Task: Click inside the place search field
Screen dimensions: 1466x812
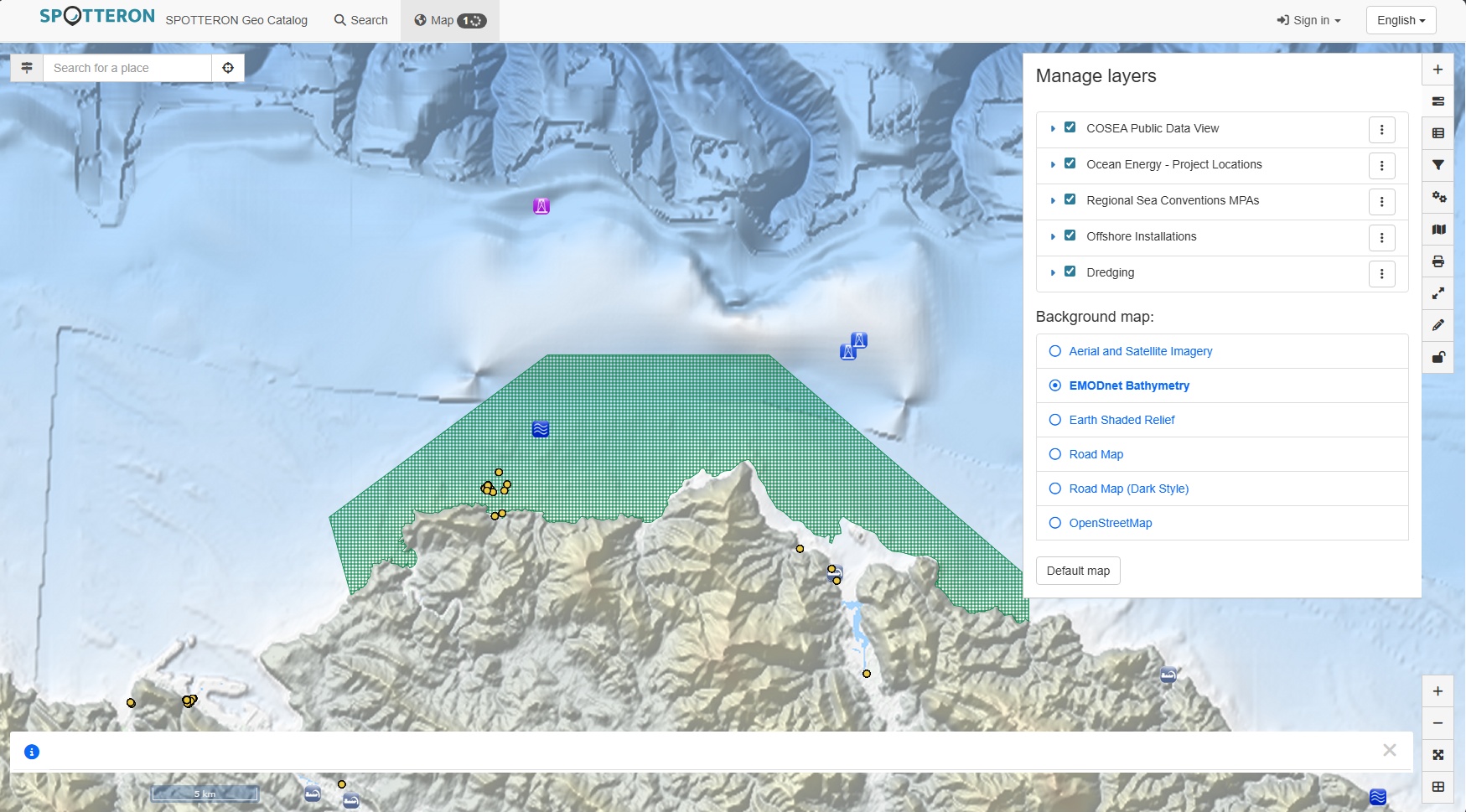Action: tap(126, 68)
